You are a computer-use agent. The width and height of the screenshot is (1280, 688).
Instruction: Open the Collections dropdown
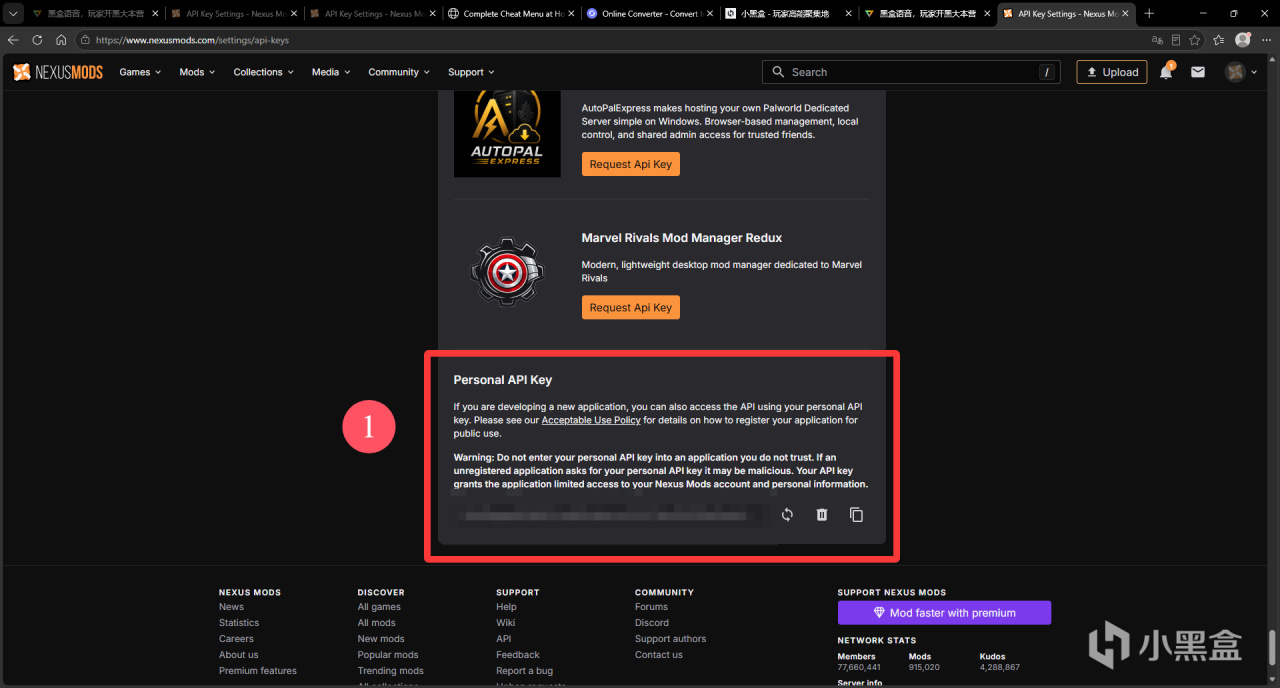click(263, 72)
